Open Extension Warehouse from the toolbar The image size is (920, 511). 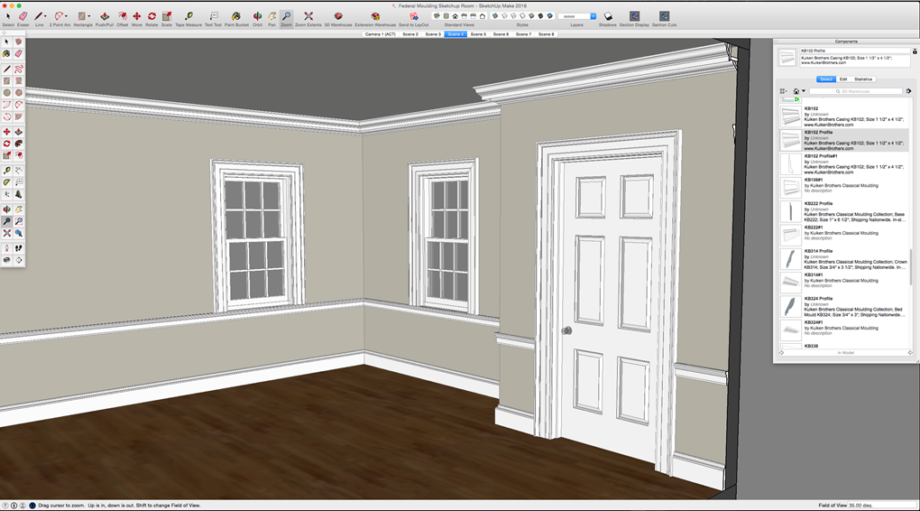tap(375, 17)
